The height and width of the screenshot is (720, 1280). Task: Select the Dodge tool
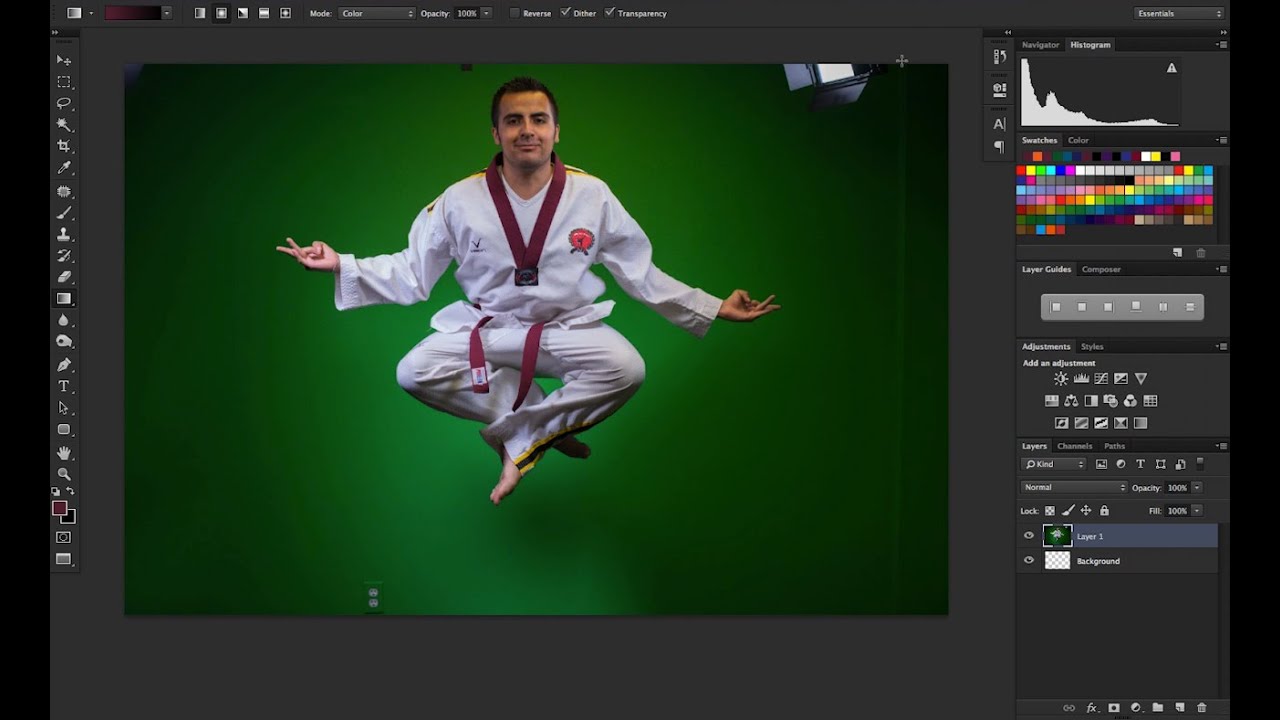tap(64, 342)
